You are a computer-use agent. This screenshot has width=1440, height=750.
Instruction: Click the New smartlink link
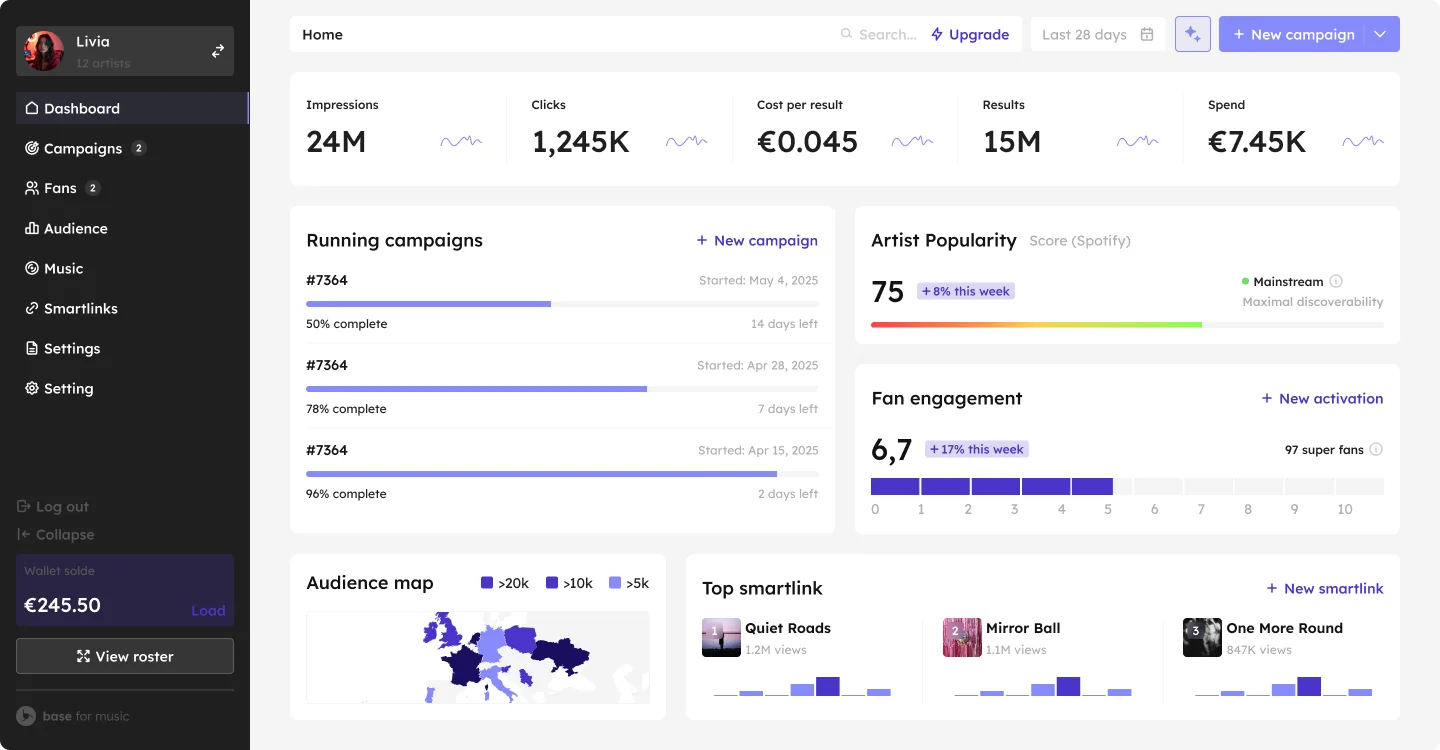click(x=1325, y=588)
